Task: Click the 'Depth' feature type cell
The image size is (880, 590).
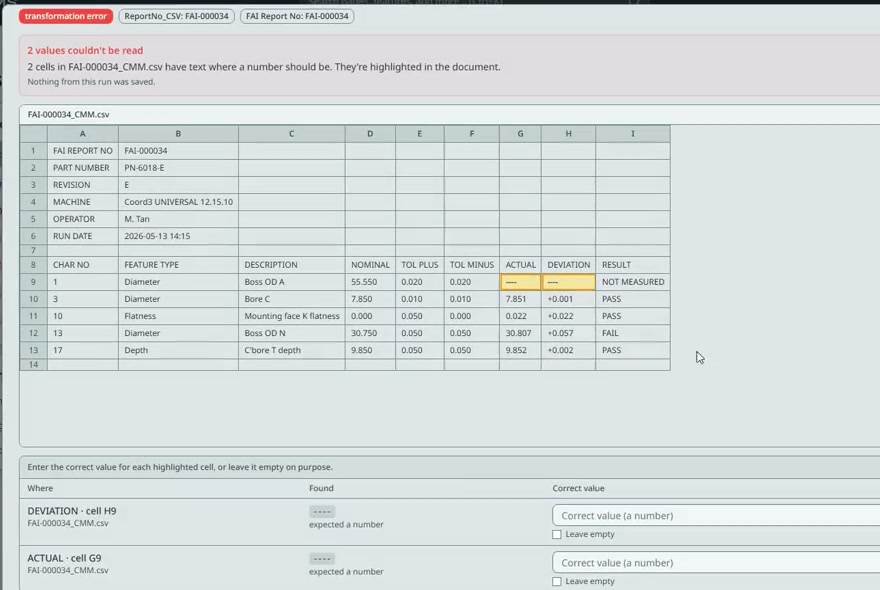Action: (x=178, y=350)
